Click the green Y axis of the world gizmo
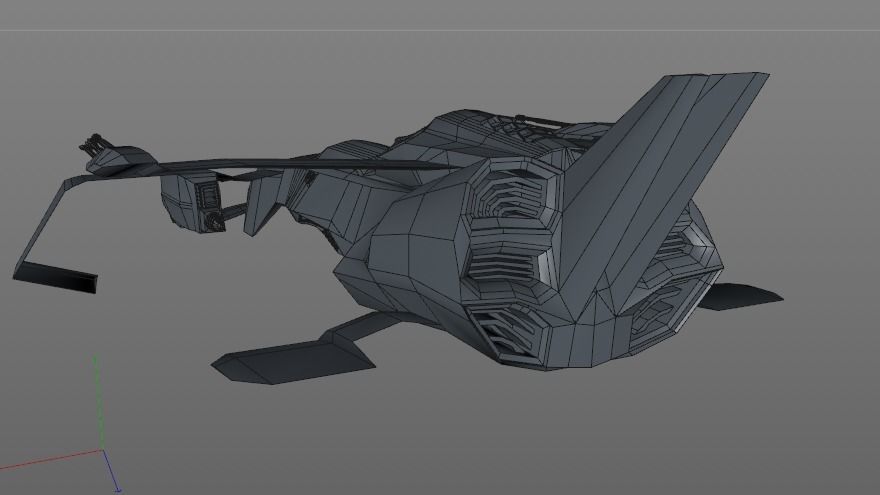 click(98, 402)
